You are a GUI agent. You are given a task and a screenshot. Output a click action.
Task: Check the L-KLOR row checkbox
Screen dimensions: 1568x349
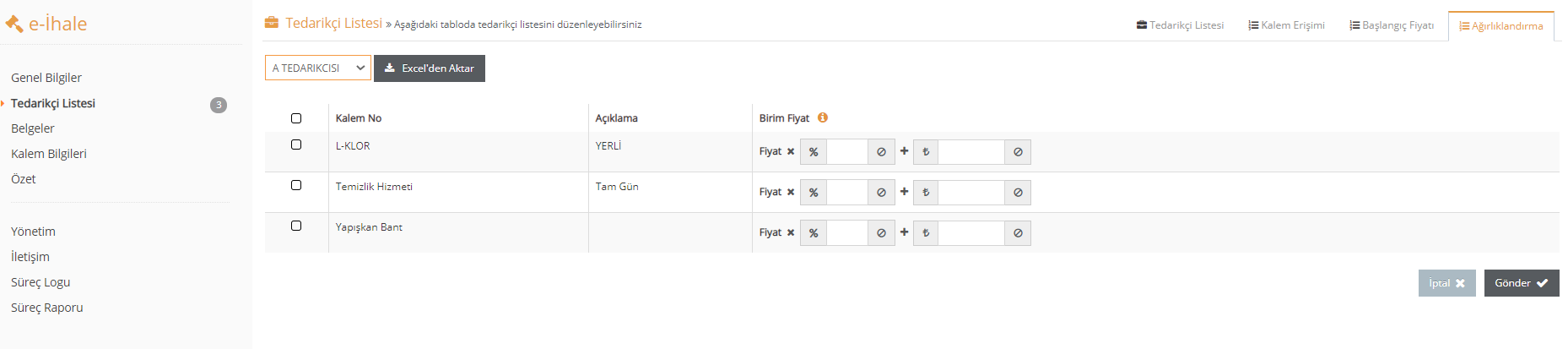click(x=296, y=145)
